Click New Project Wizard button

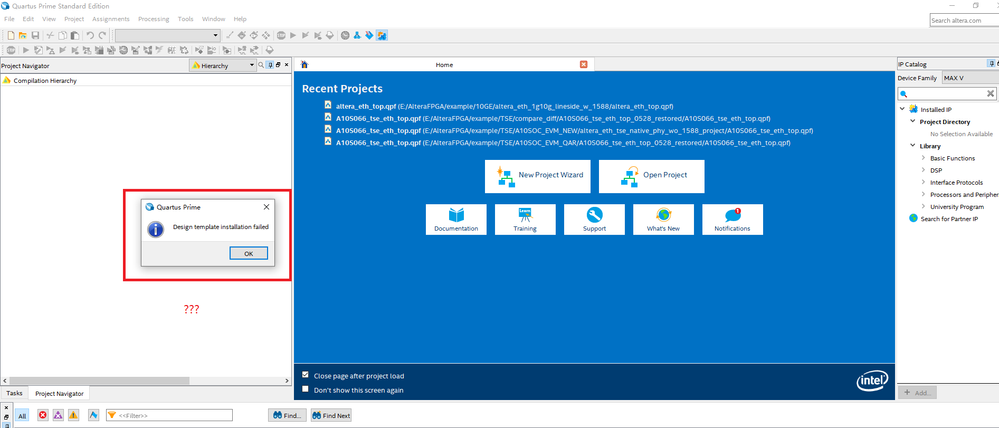(538, 176)
